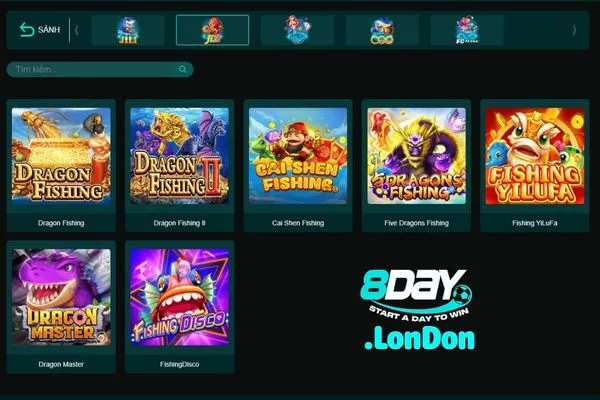Open the JILI provider tab
Viewport: 600px width, 400px height.
(128, 30)
